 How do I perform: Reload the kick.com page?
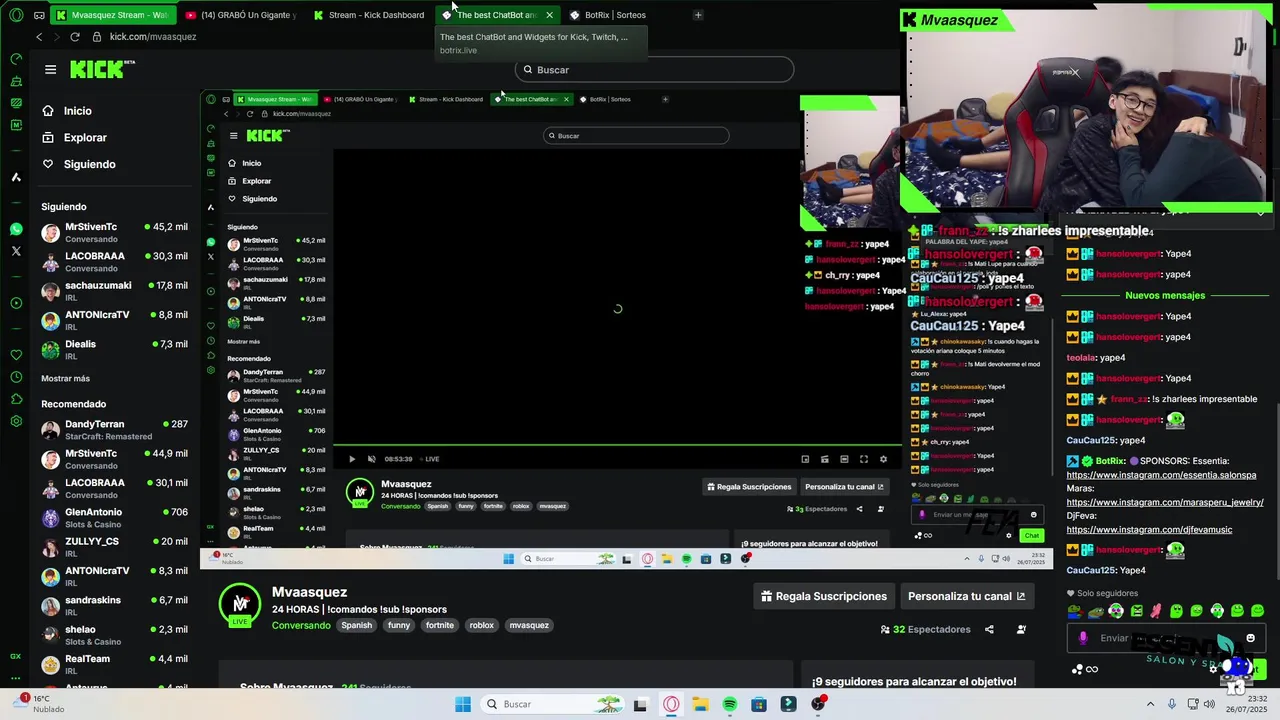(x=75, y=37)
